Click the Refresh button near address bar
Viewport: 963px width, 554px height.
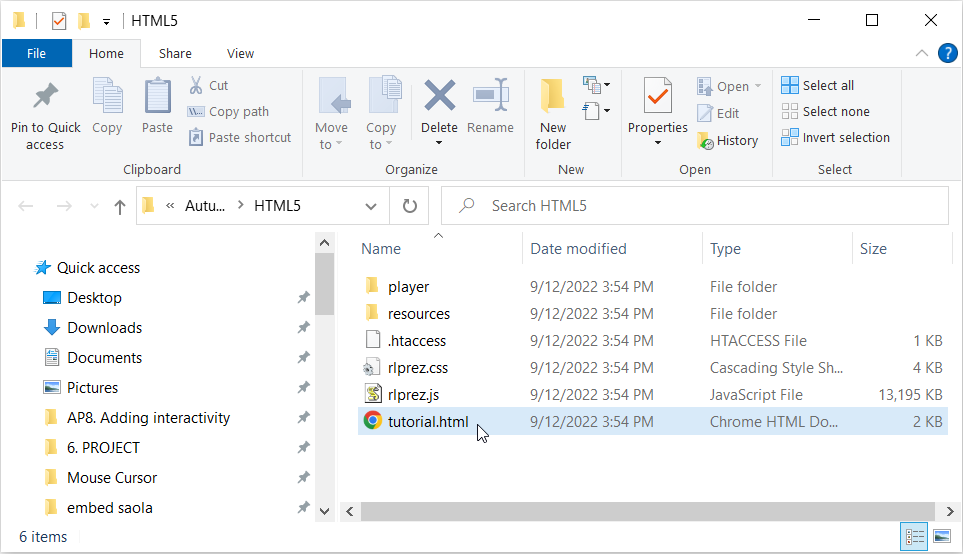[410, 206]
